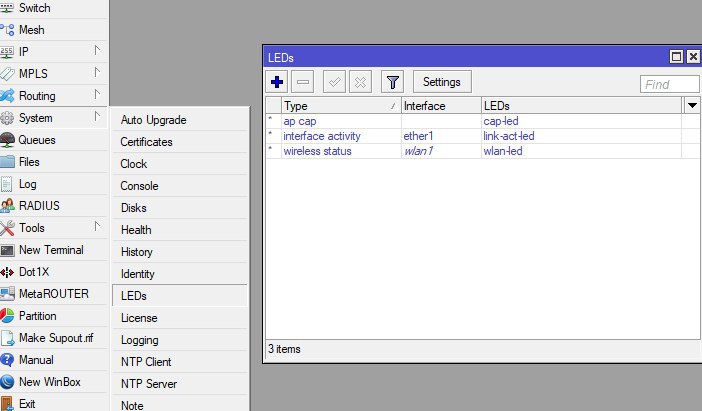Open NTP Server in System menu

click(x=180, y=384)
